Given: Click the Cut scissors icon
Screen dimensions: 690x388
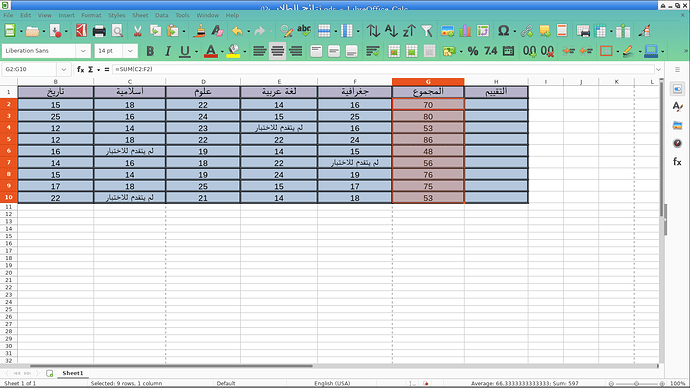Looking at the screenshot, I should 137,31.
